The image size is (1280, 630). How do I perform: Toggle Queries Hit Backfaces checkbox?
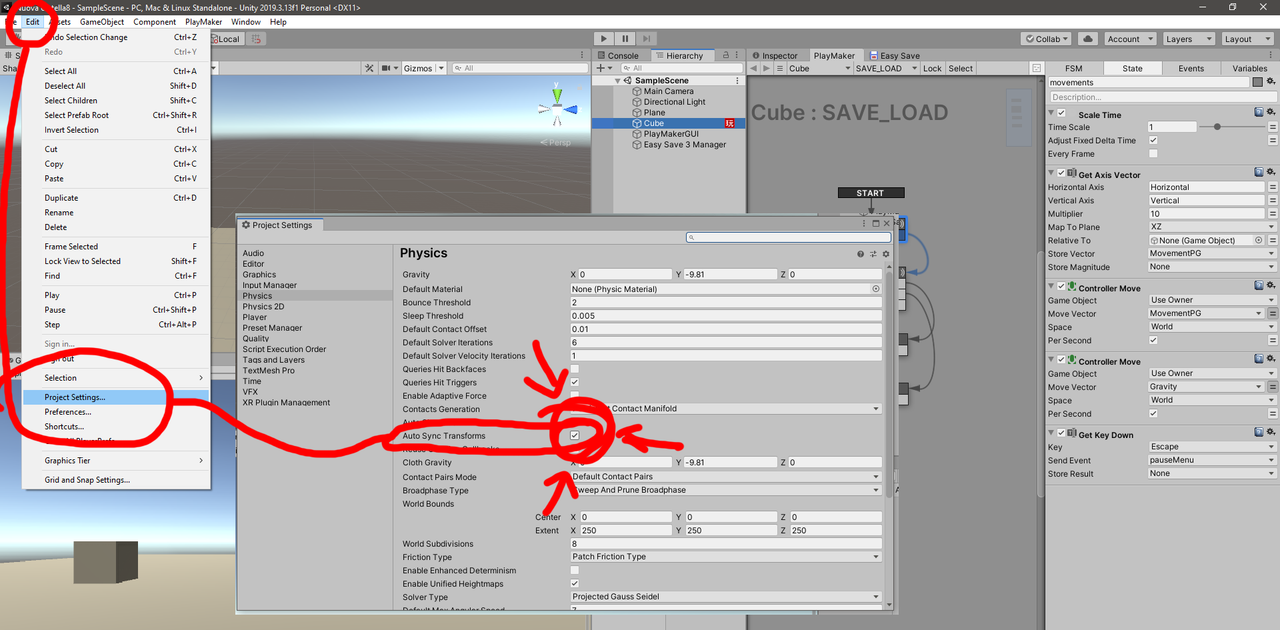575,369
